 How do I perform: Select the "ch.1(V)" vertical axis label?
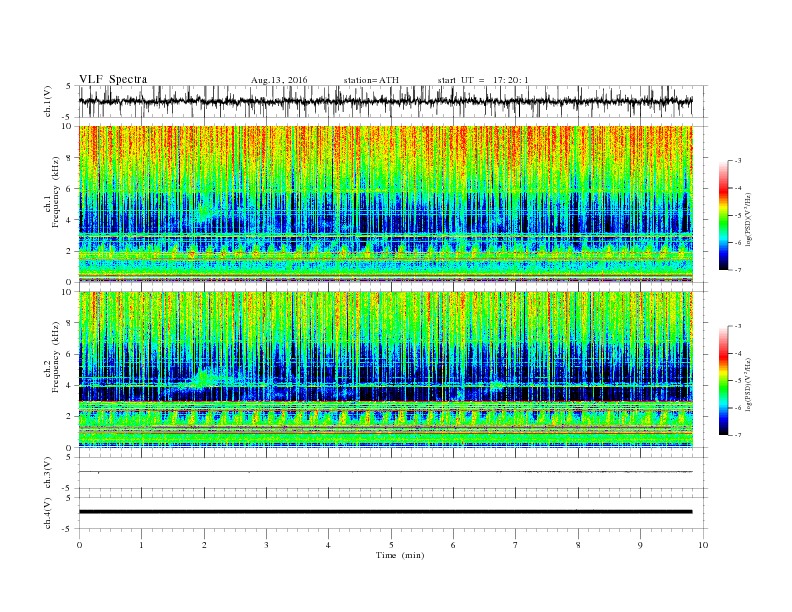[48, 102]
